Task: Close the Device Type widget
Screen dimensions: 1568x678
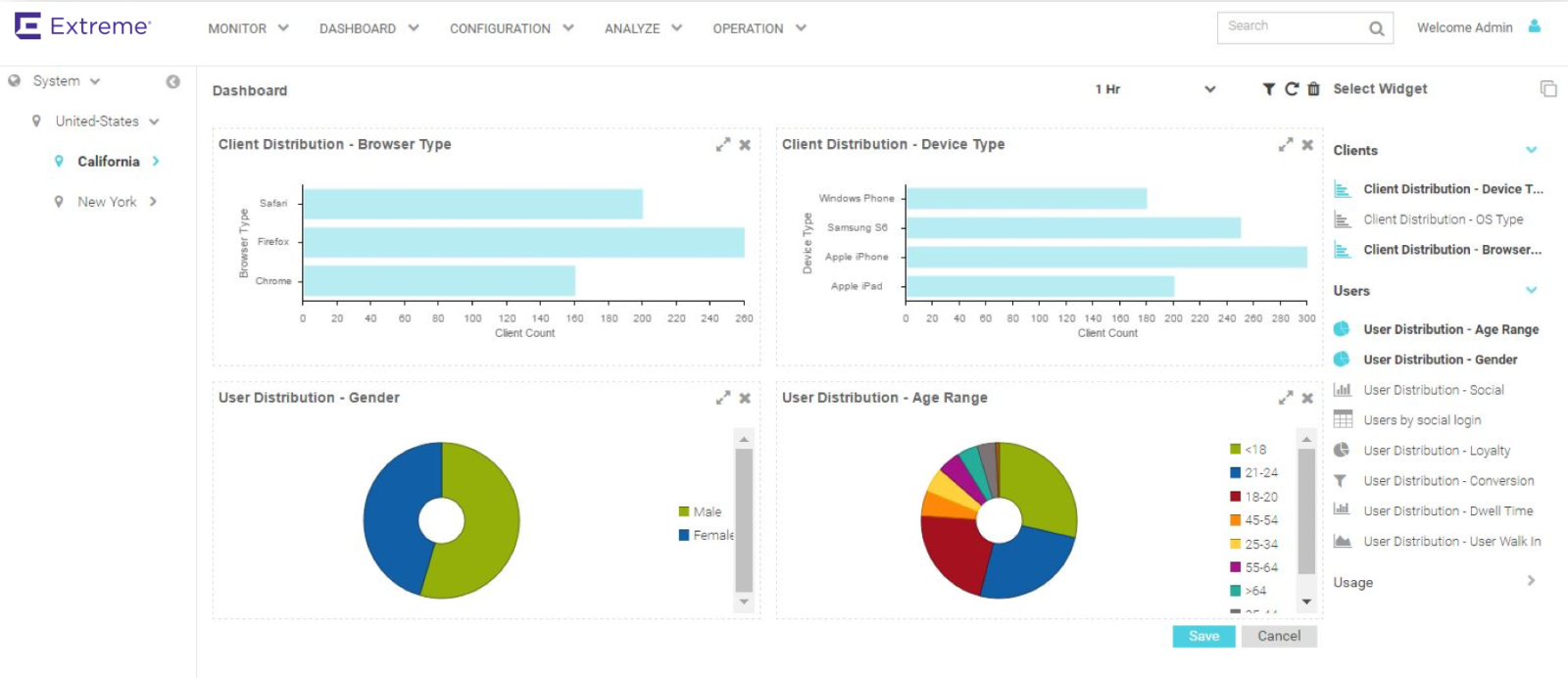Action: pyautogui.click(x=1307, y=145)
